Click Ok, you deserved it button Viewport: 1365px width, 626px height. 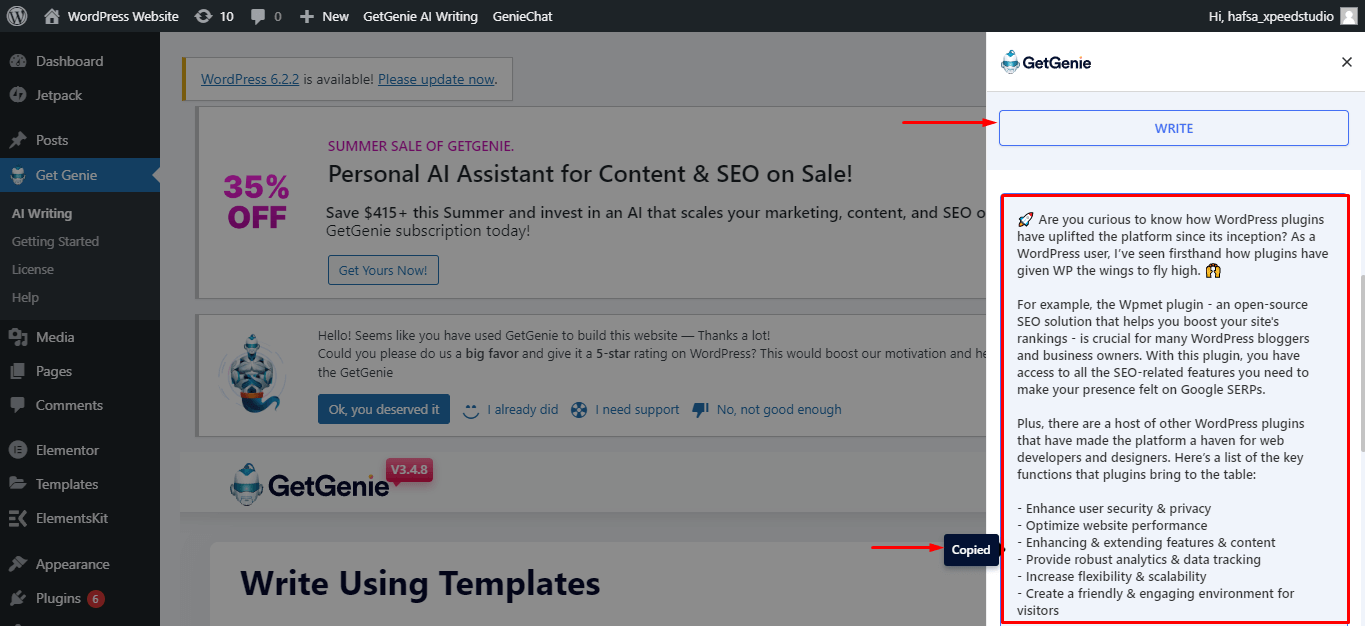pyautogui.click(x=384, y=409)
